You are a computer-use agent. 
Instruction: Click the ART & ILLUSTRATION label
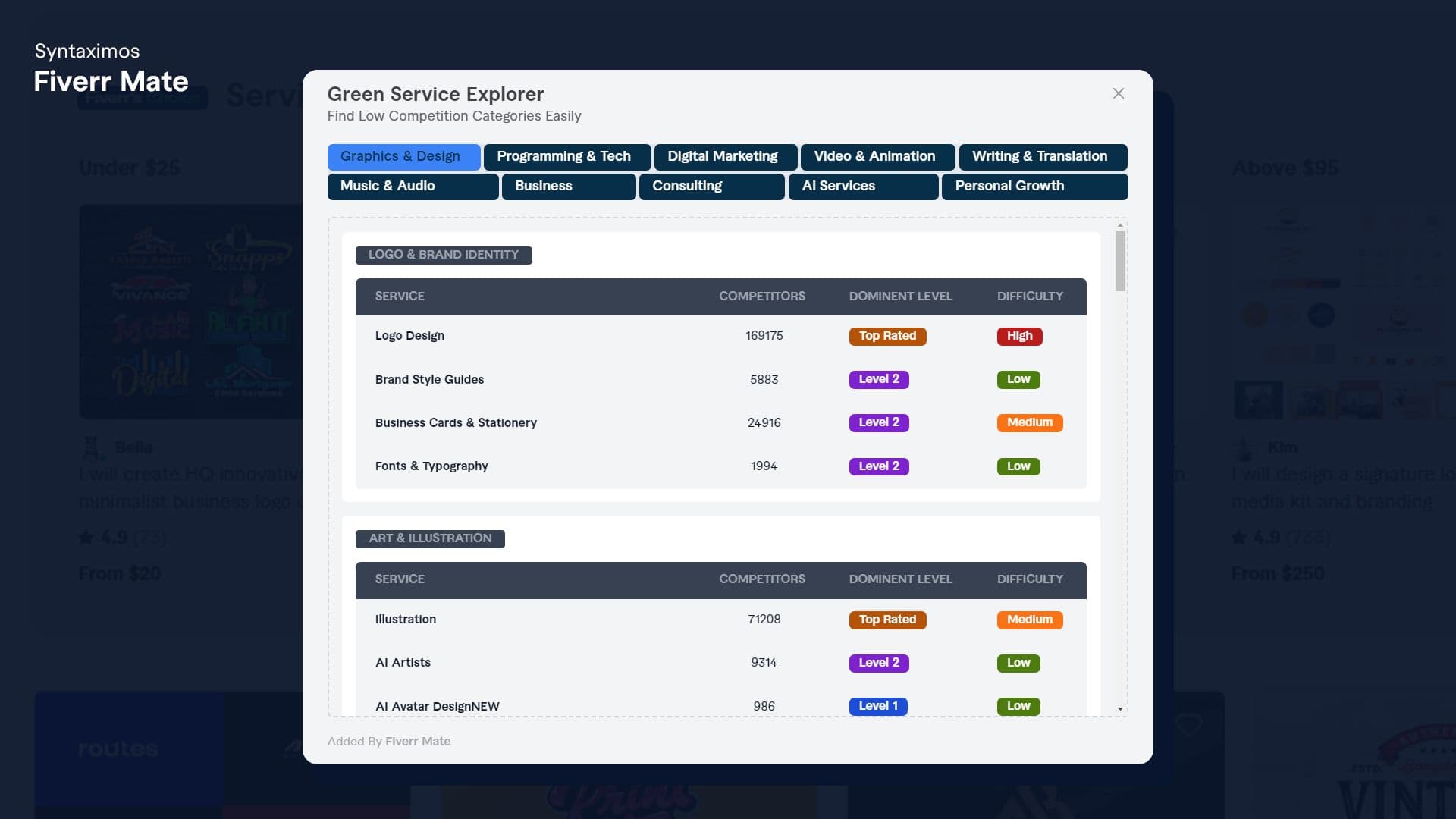click(x=430, y=538)
